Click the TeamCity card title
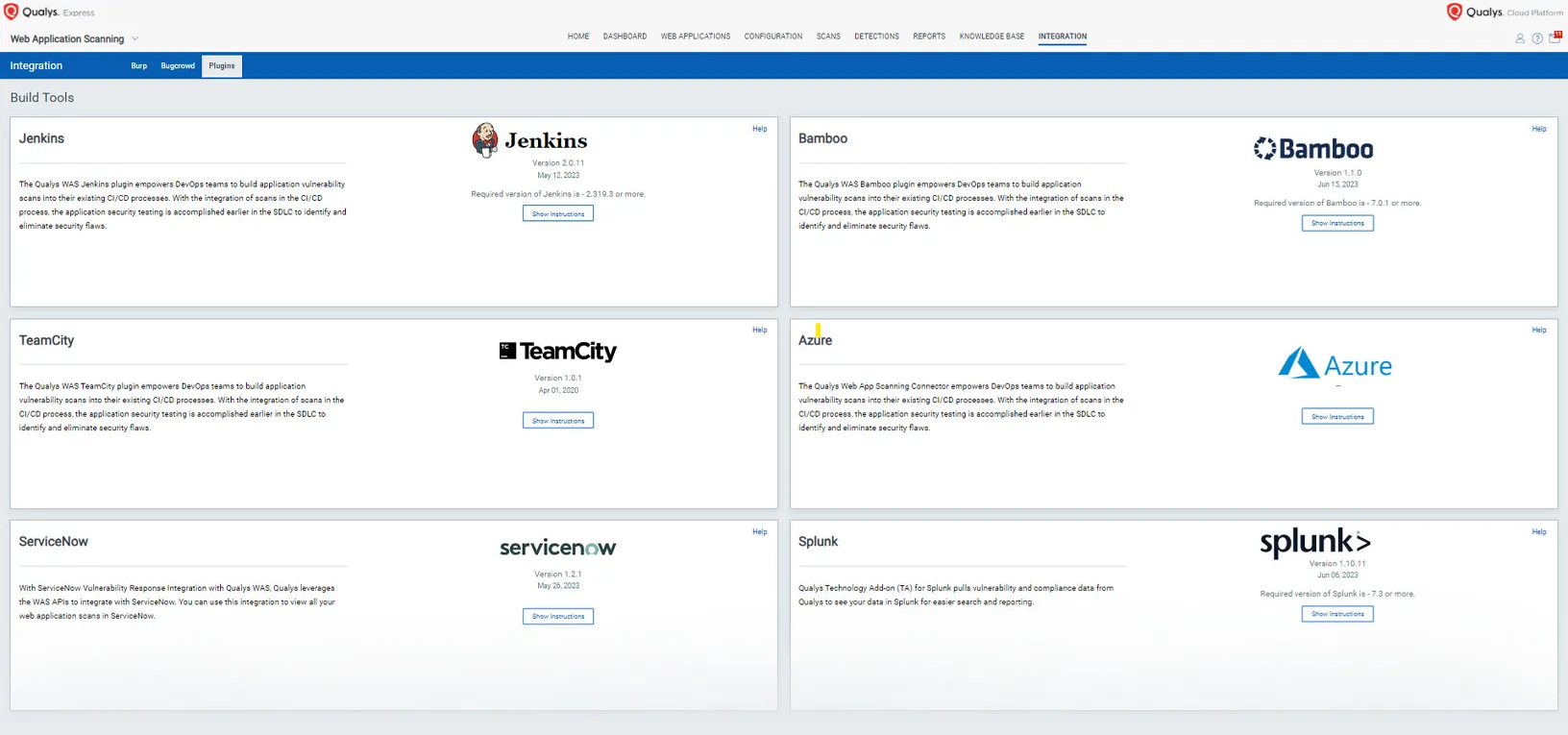Screen dimensions: 1568x735 tap(46, 340)
